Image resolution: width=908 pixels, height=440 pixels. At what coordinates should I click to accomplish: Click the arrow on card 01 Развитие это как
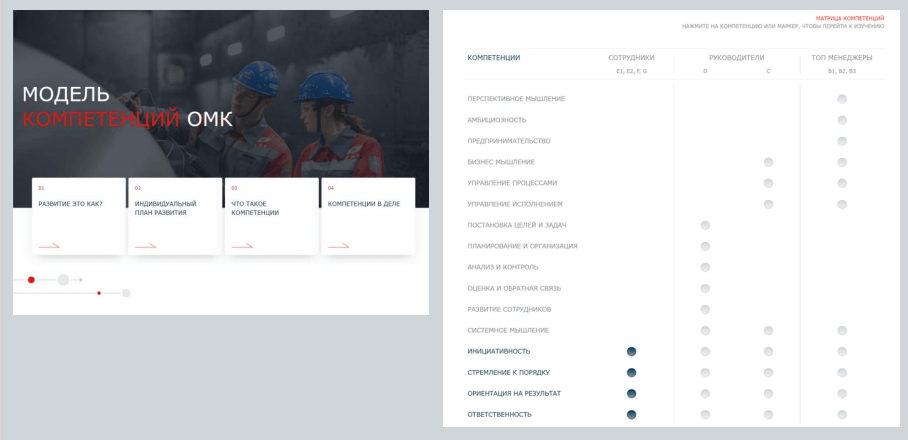(x=49, y=246)
